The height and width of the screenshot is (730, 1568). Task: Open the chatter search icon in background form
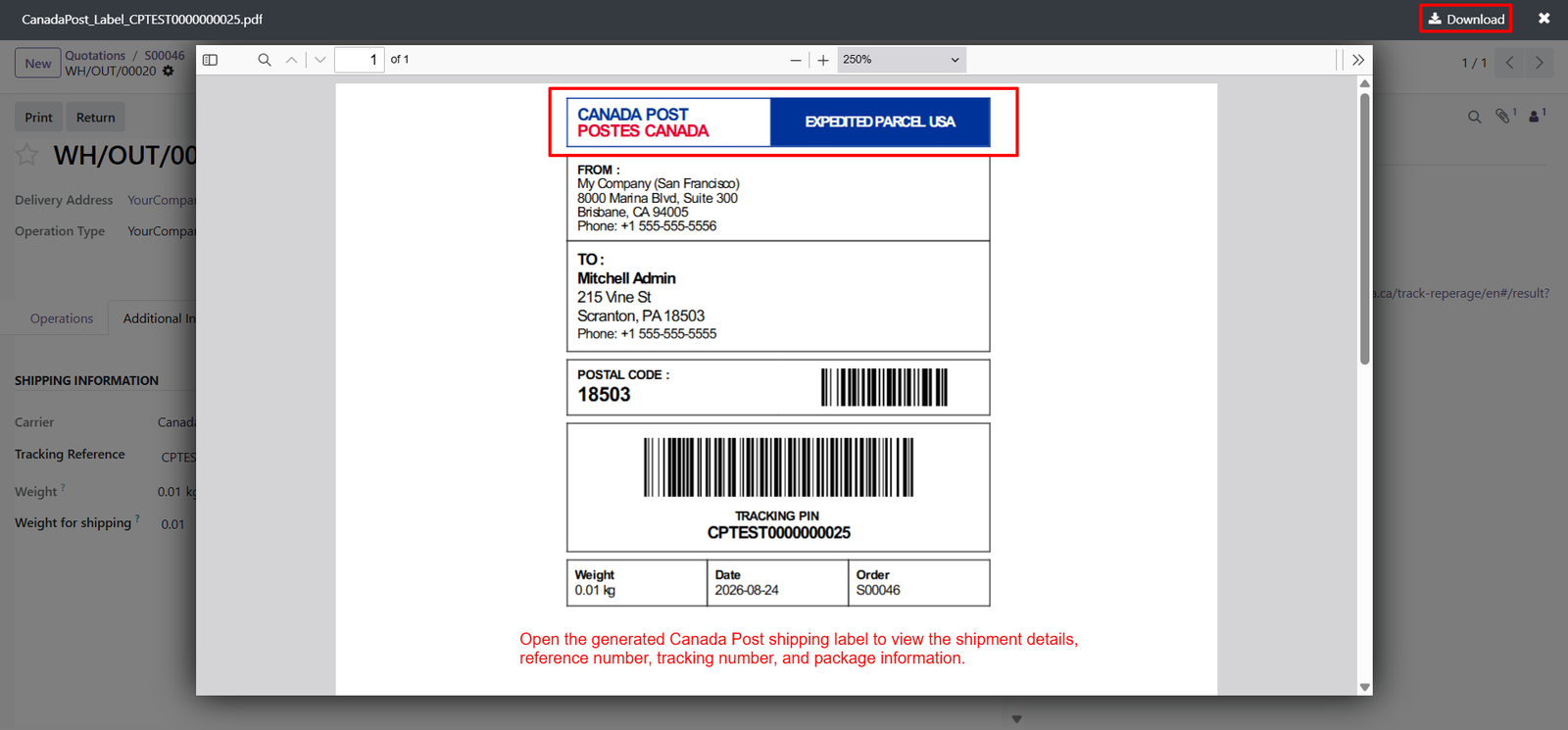1474,117
